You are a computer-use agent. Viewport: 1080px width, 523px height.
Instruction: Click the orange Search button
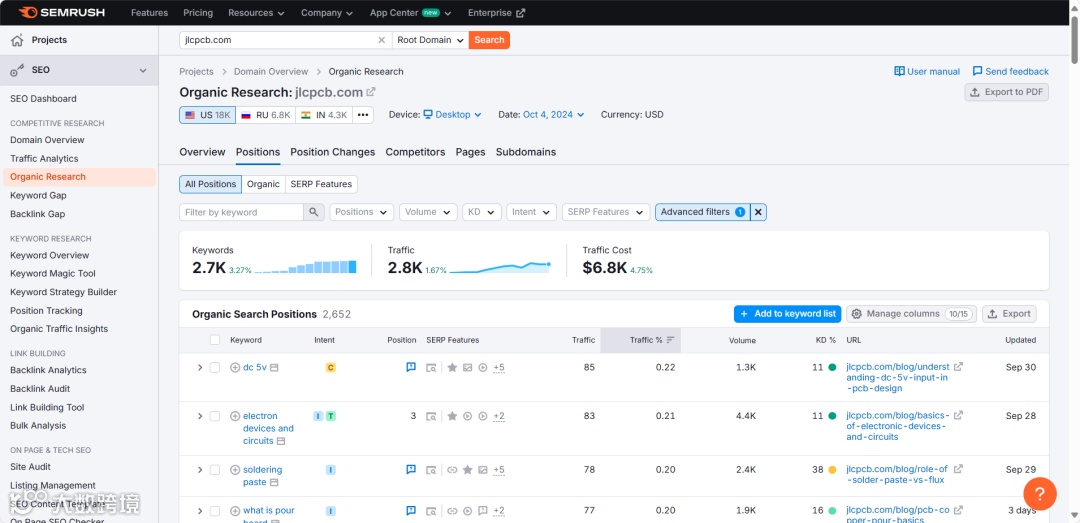(x=489, y=40)
